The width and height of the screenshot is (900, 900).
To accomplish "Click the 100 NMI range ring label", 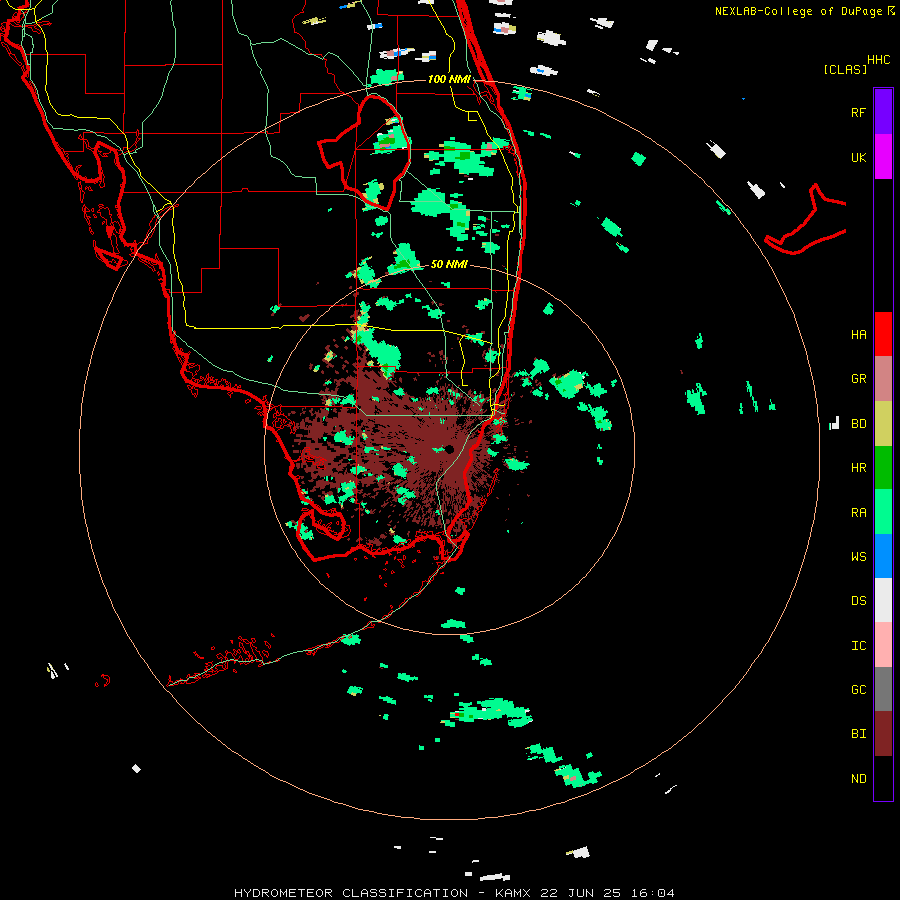I will point(449,79).
